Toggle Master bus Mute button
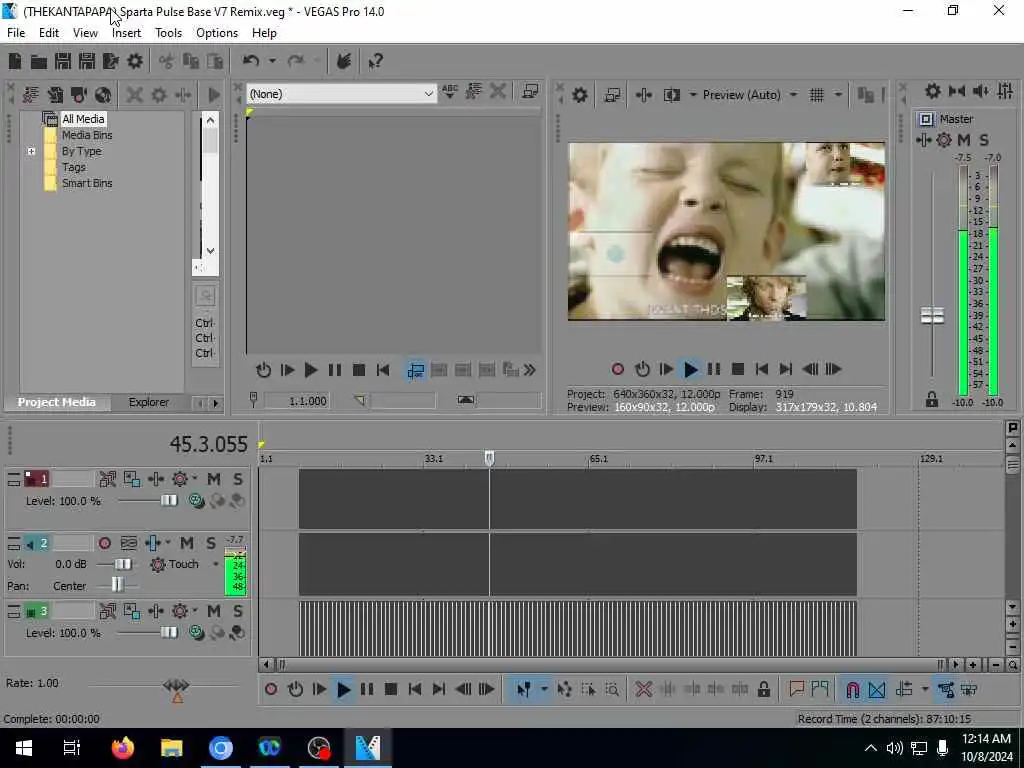The width and height of the screenshot is (1024, 768). point(964,140)
